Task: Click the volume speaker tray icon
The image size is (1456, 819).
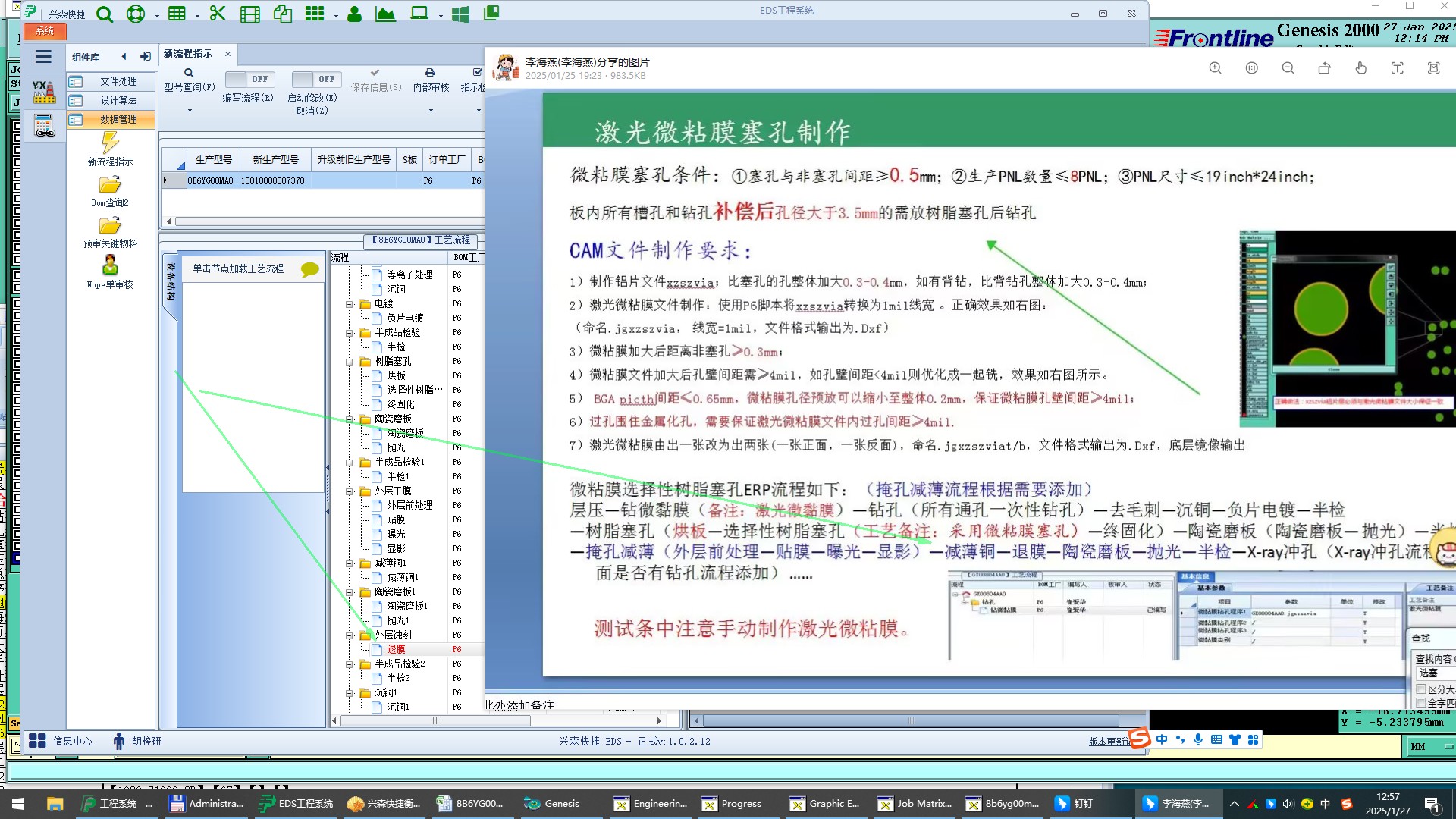Action: coord(1288,804)
